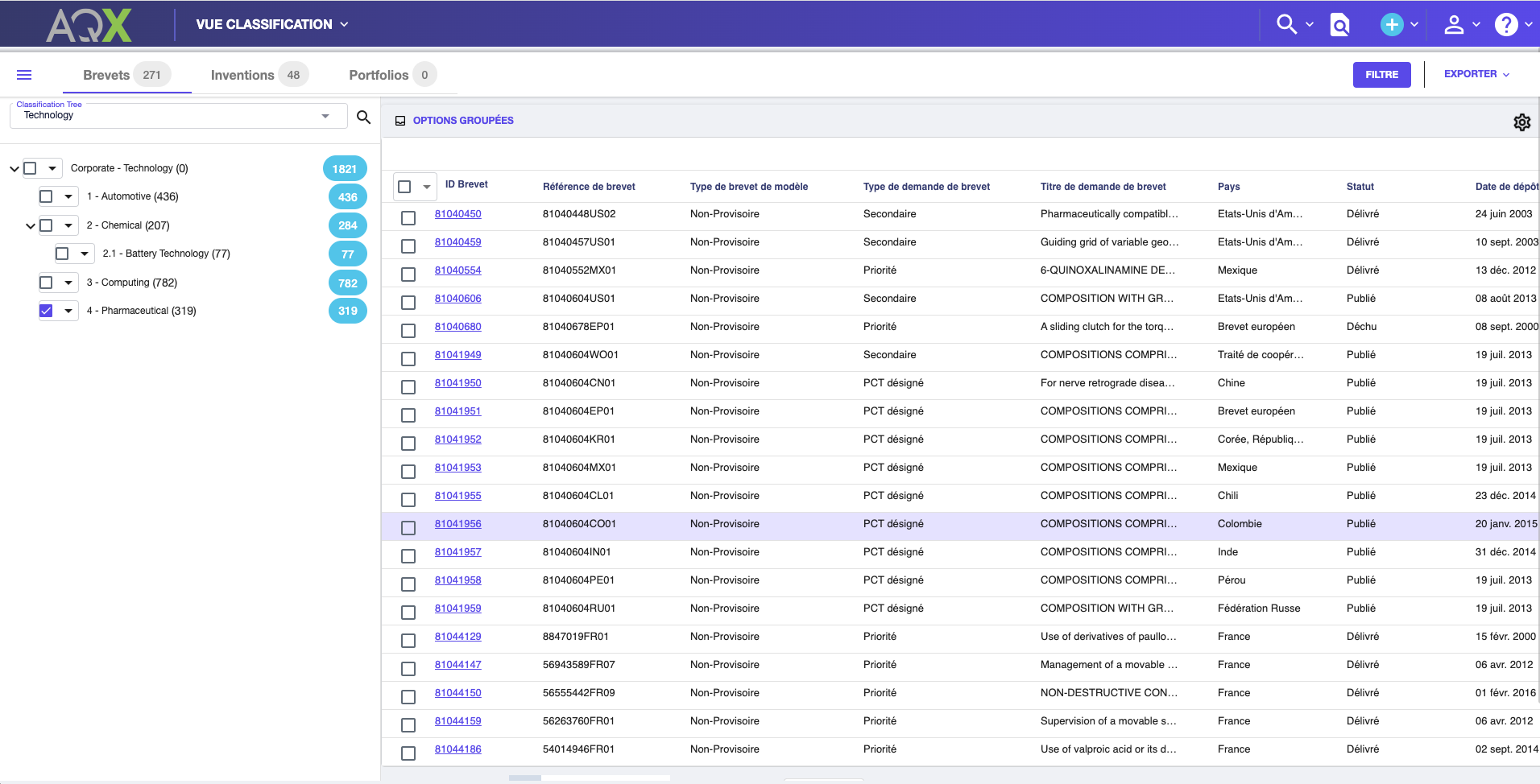Select row checkbox for brevet 81040680

pos(408,331)
